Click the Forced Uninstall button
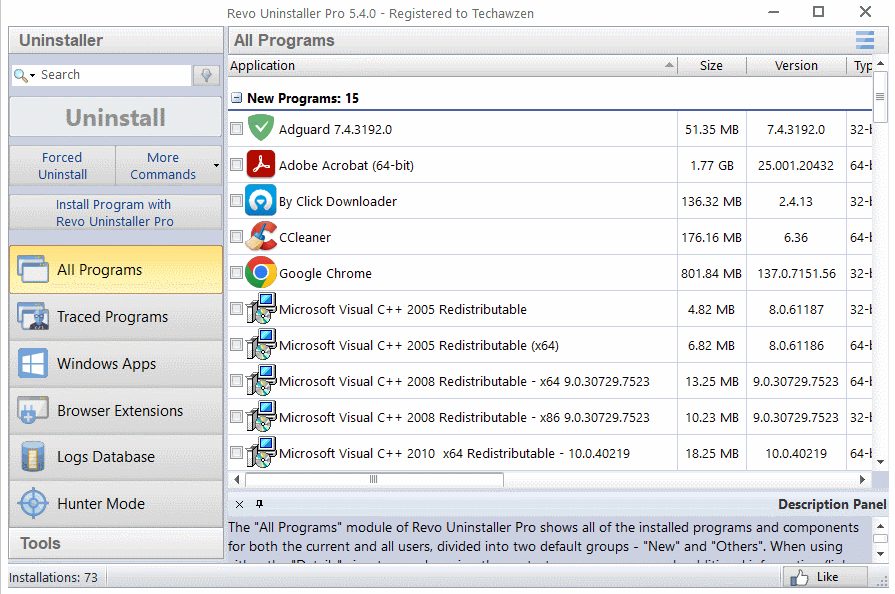 click(x=62, y=165)
